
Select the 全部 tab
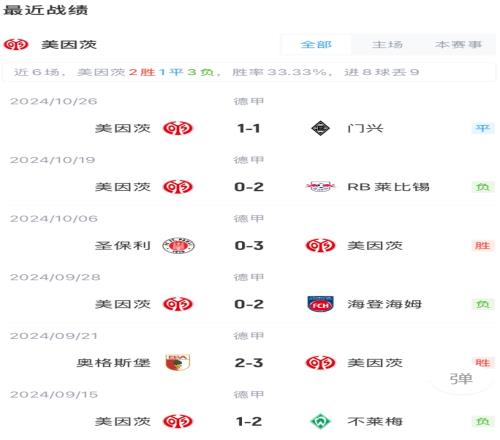click(x=316, y=44)
